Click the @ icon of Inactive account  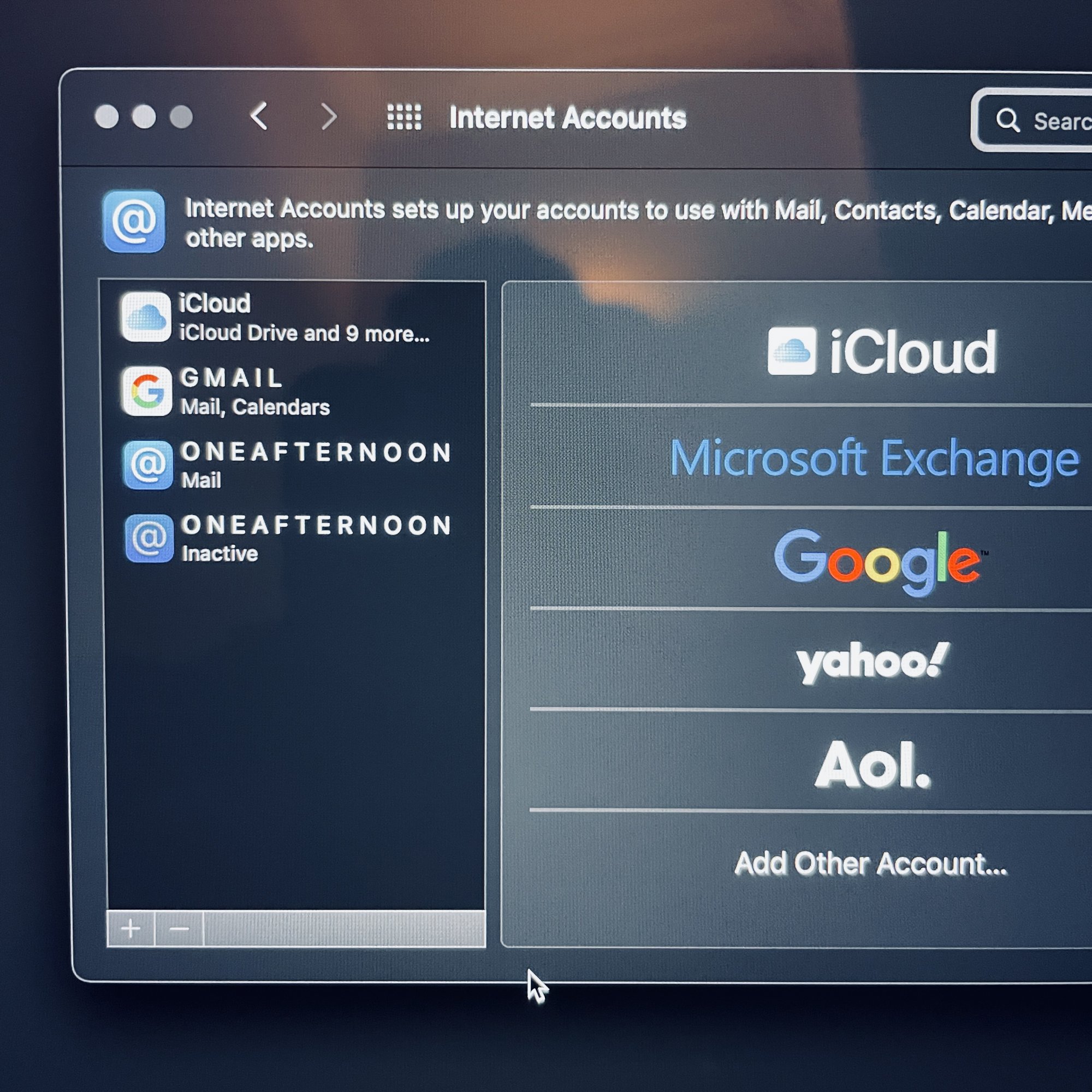149,539
